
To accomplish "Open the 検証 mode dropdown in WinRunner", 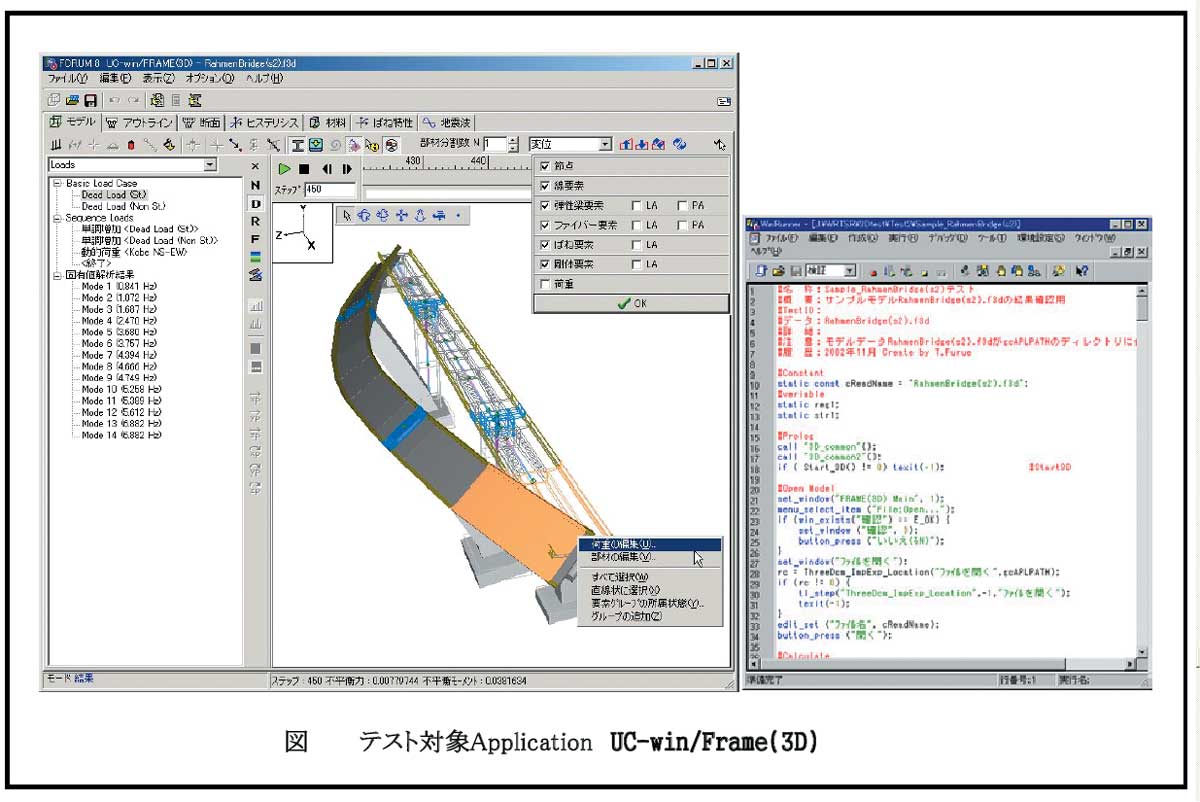I will pyautogui.click(x=849, y=271).
